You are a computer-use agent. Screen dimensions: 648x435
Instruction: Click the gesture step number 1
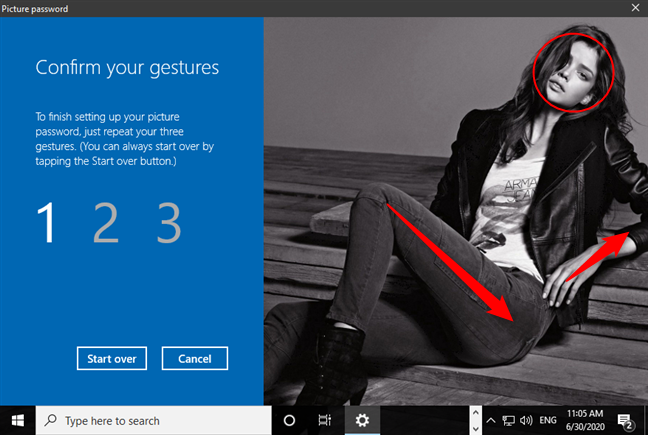(46, 222)
